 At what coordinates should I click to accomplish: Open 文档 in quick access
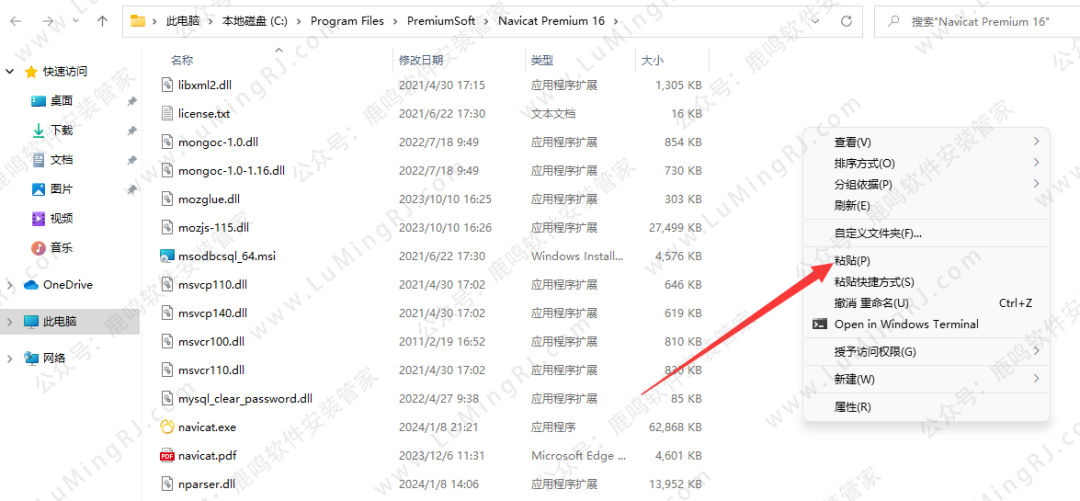click(61, 160)
